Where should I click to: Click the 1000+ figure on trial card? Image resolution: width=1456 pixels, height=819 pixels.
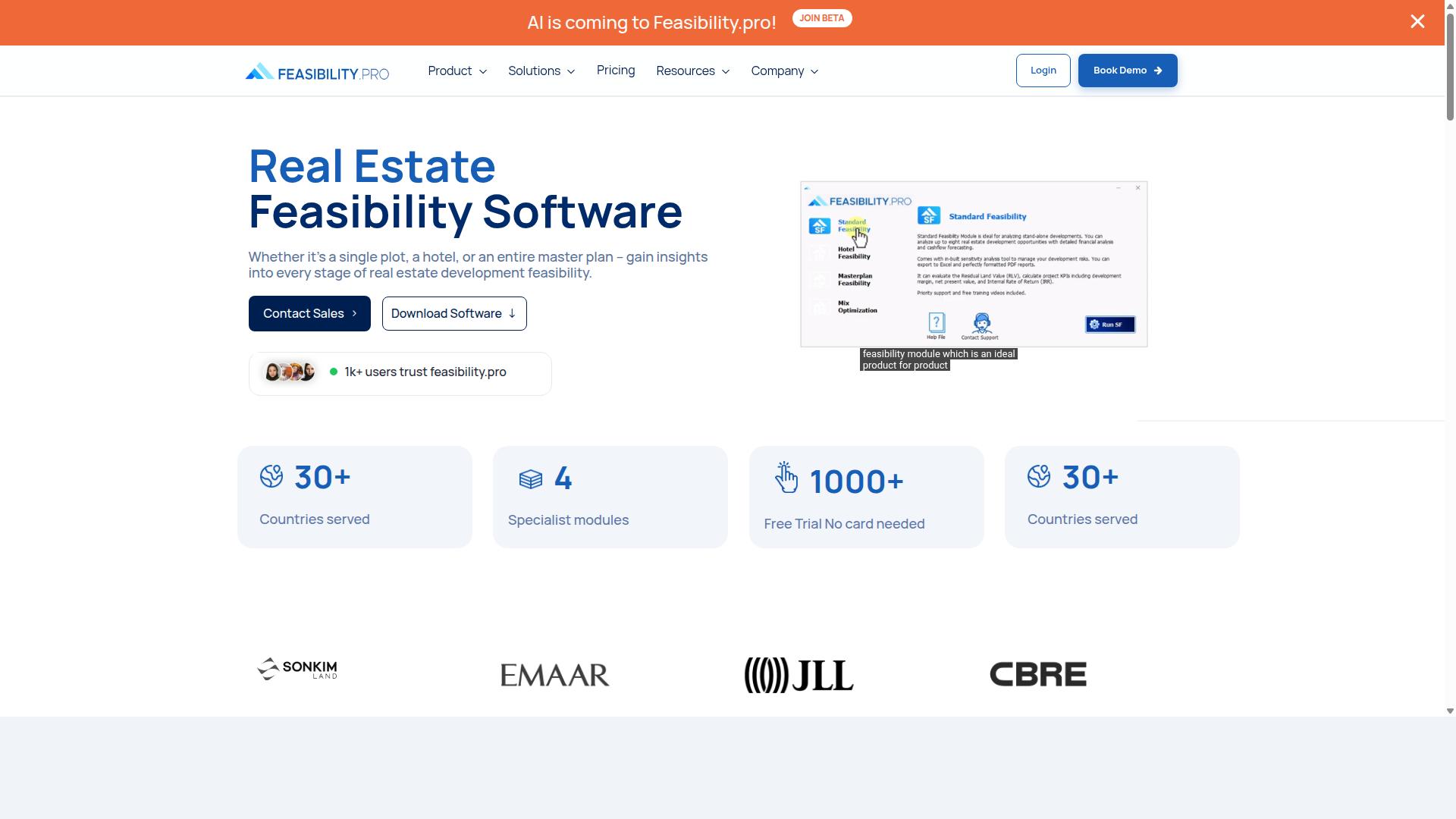point(857,482)
